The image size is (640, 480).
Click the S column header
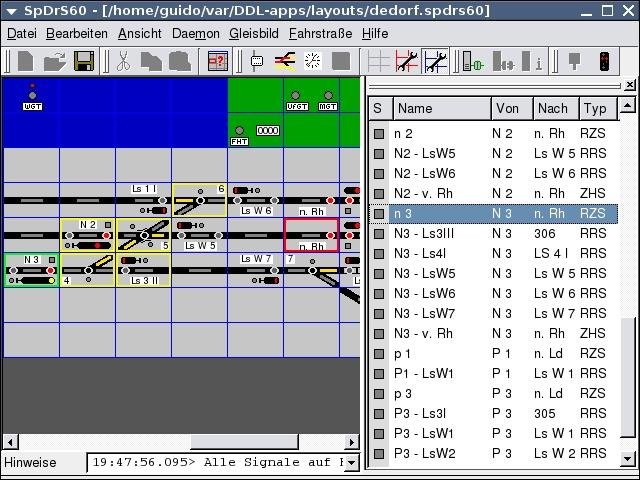(380, 109)
